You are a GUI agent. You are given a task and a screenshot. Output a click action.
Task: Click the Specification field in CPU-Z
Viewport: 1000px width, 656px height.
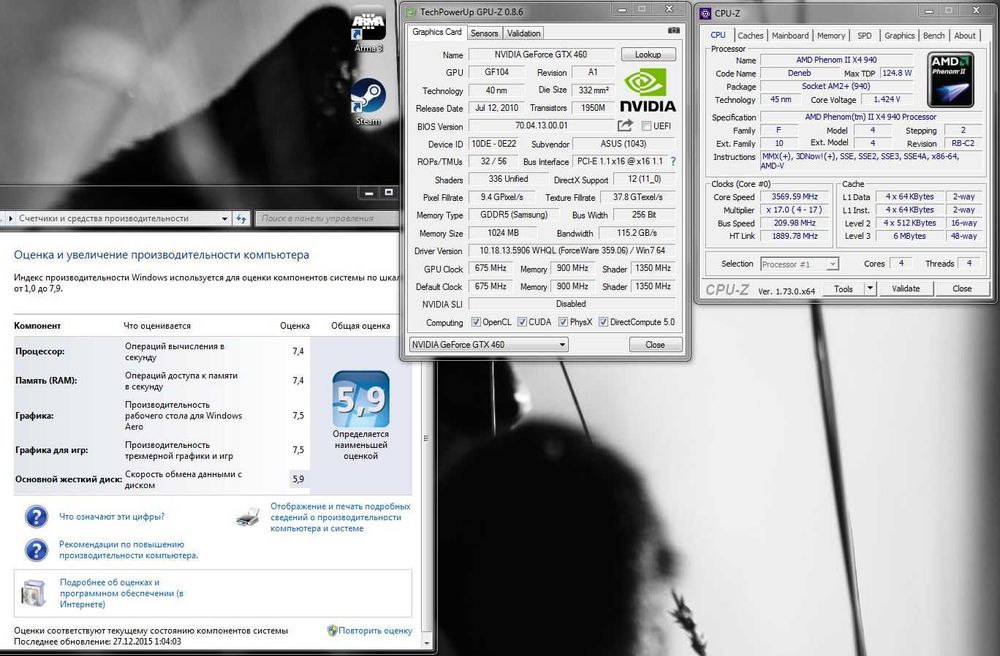[x=871, y=117]
